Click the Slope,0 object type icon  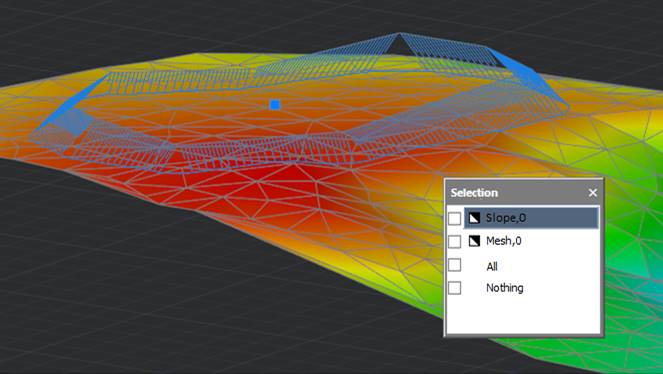pos(474,218)
